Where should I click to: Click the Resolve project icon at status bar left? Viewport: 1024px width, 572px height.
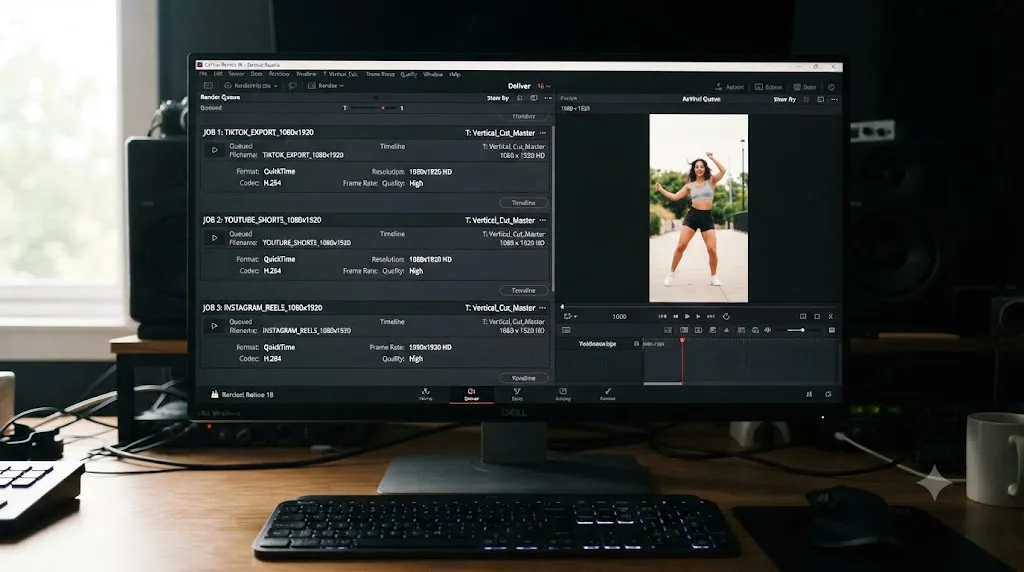[x=215, y=394]
